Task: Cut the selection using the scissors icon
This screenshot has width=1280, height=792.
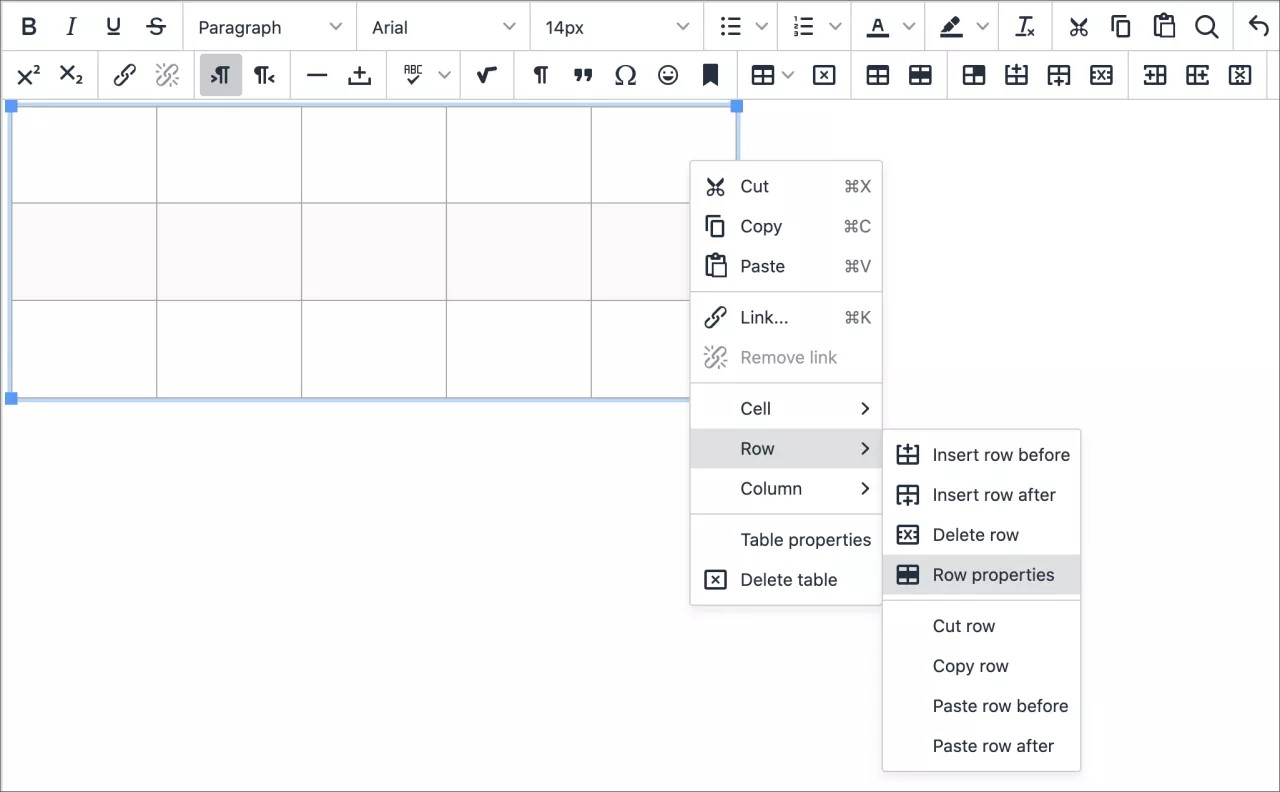Action: [1078, 27]
